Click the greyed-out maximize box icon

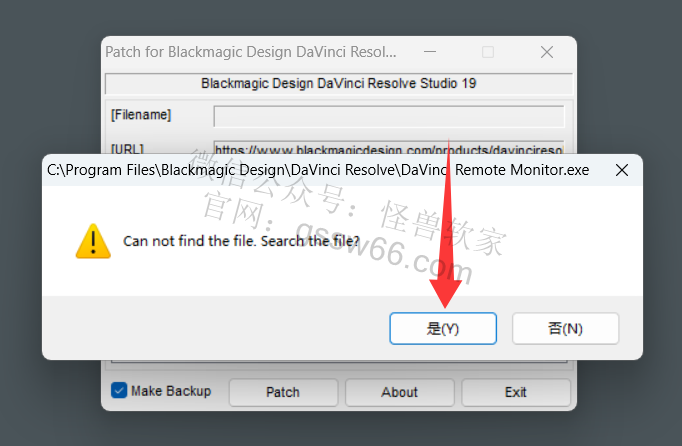488,52
